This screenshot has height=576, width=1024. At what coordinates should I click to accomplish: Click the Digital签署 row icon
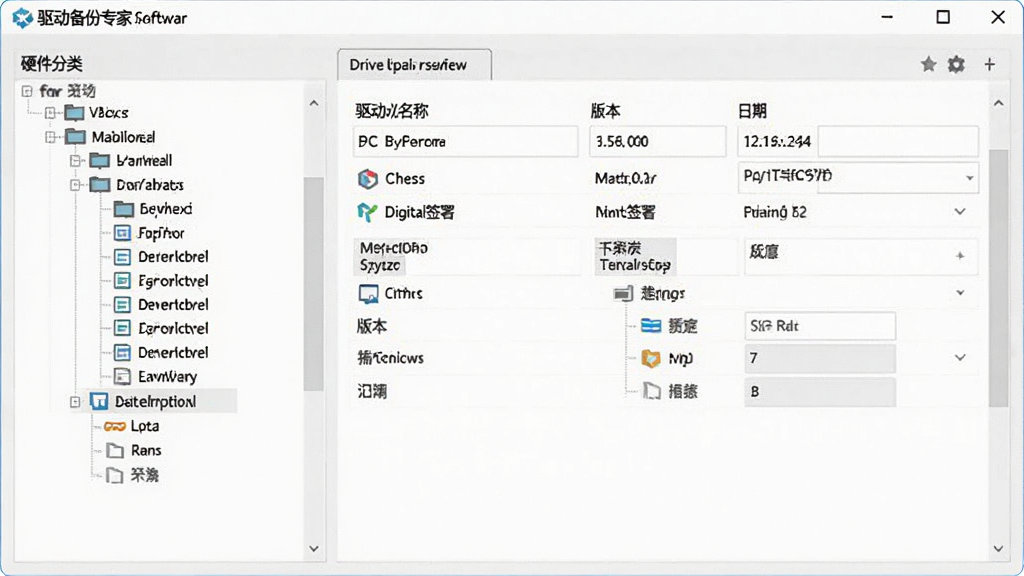pos(367,212)
